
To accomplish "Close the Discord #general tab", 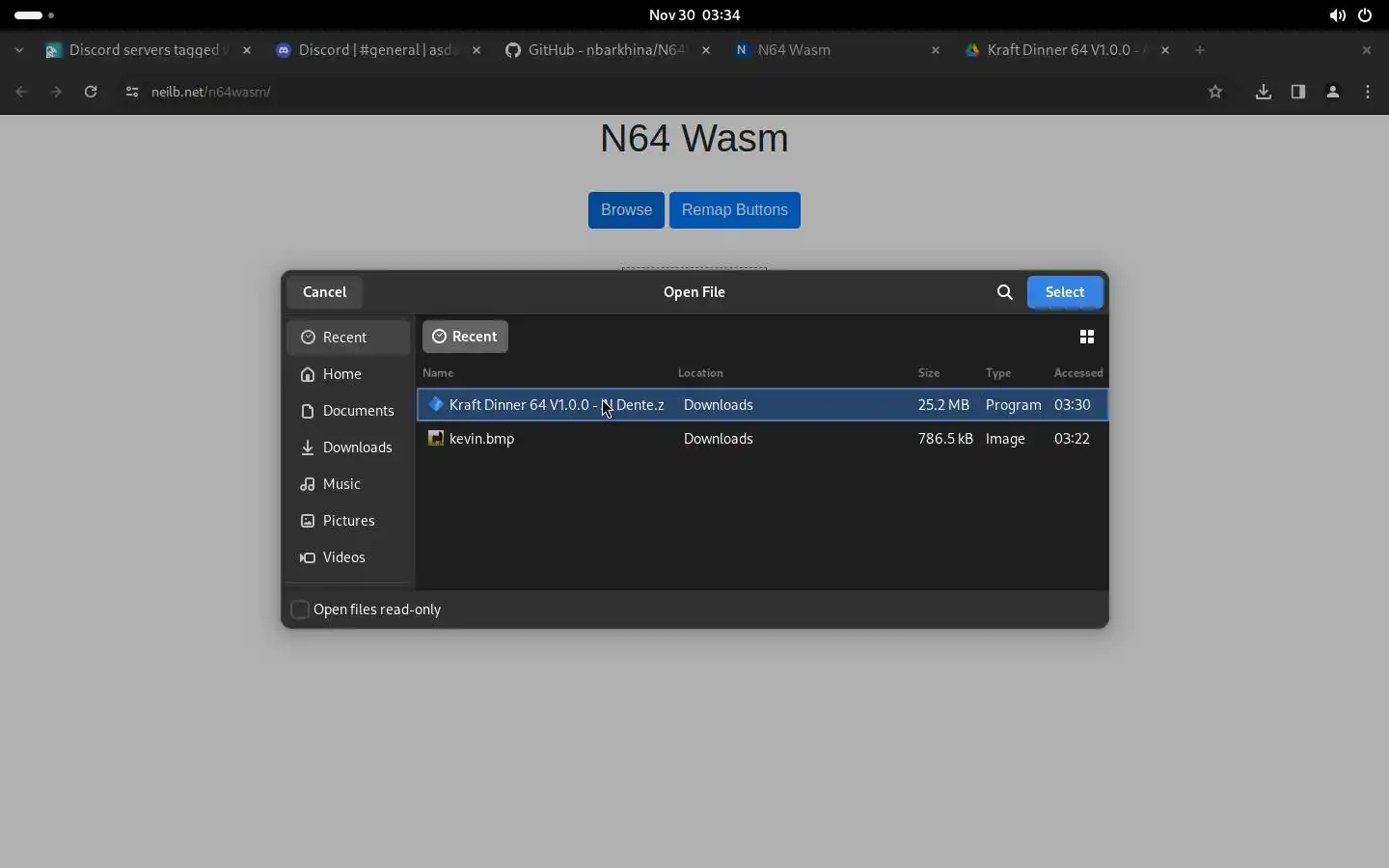I will (x=477, y=50).
